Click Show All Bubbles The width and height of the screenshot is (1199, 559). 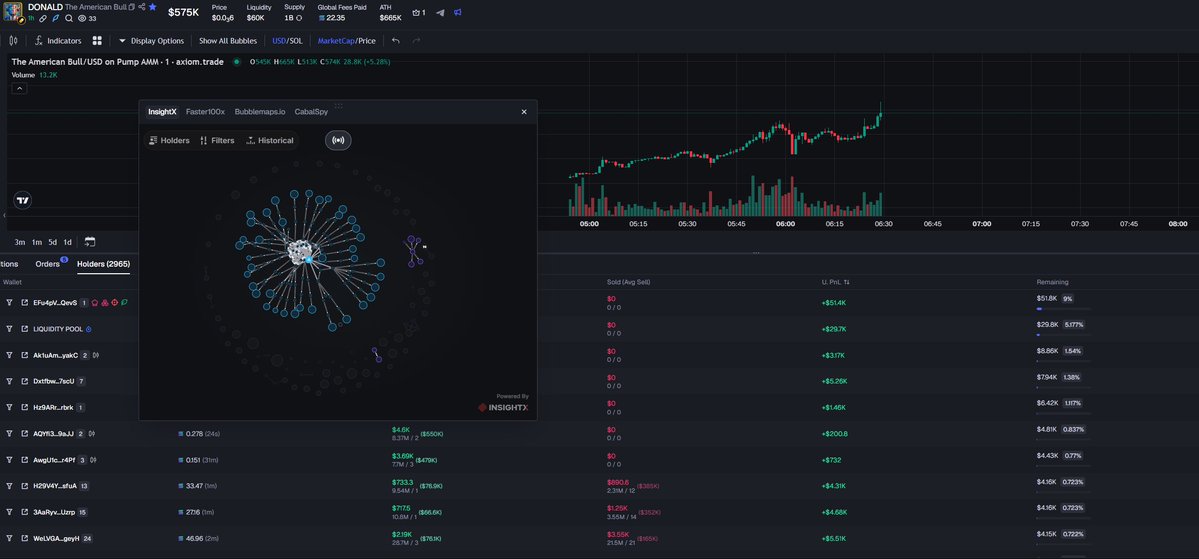(228, 41)
